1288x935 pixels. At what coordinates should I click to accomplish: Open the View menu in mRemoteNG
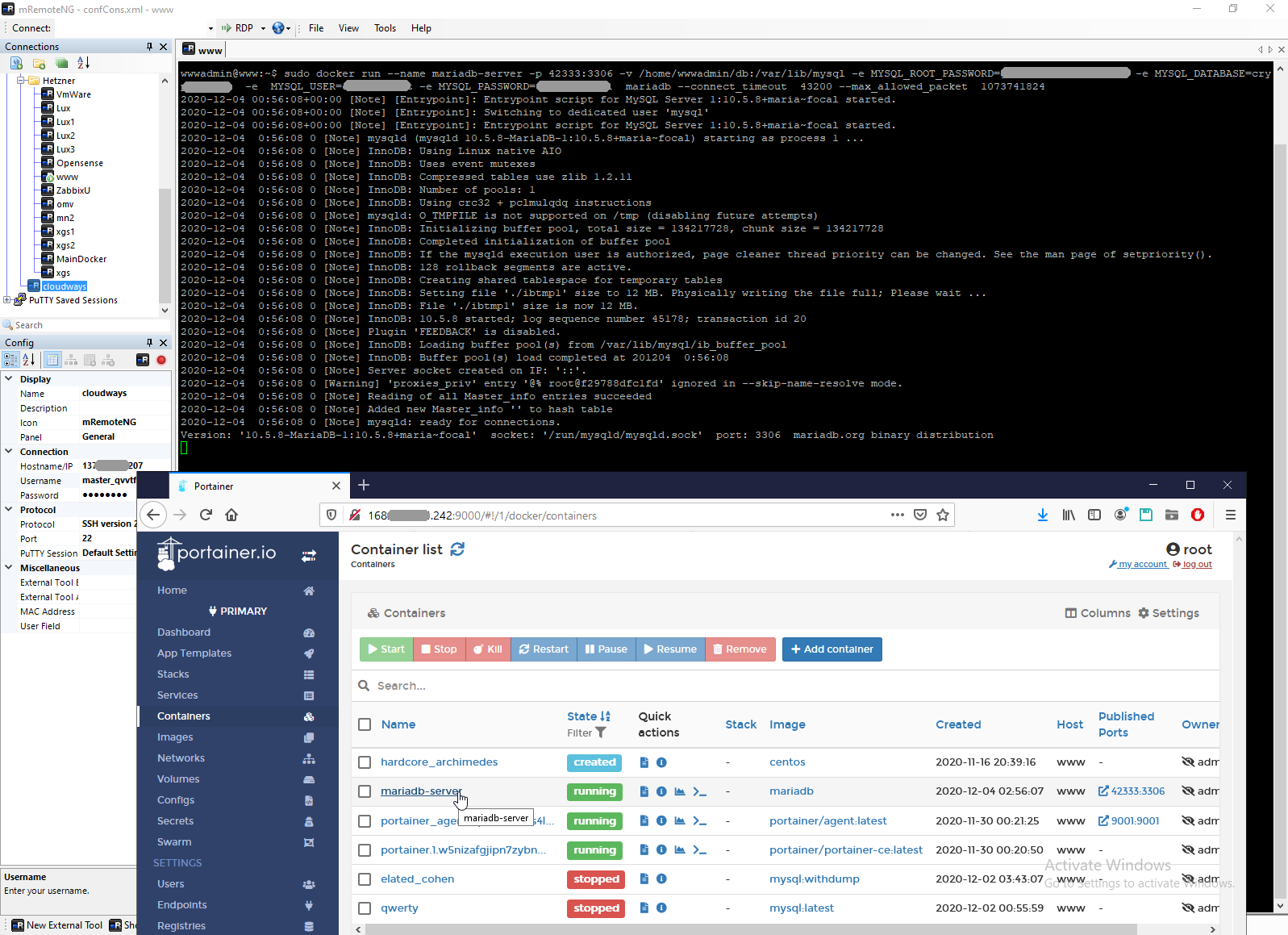(348, 28)
